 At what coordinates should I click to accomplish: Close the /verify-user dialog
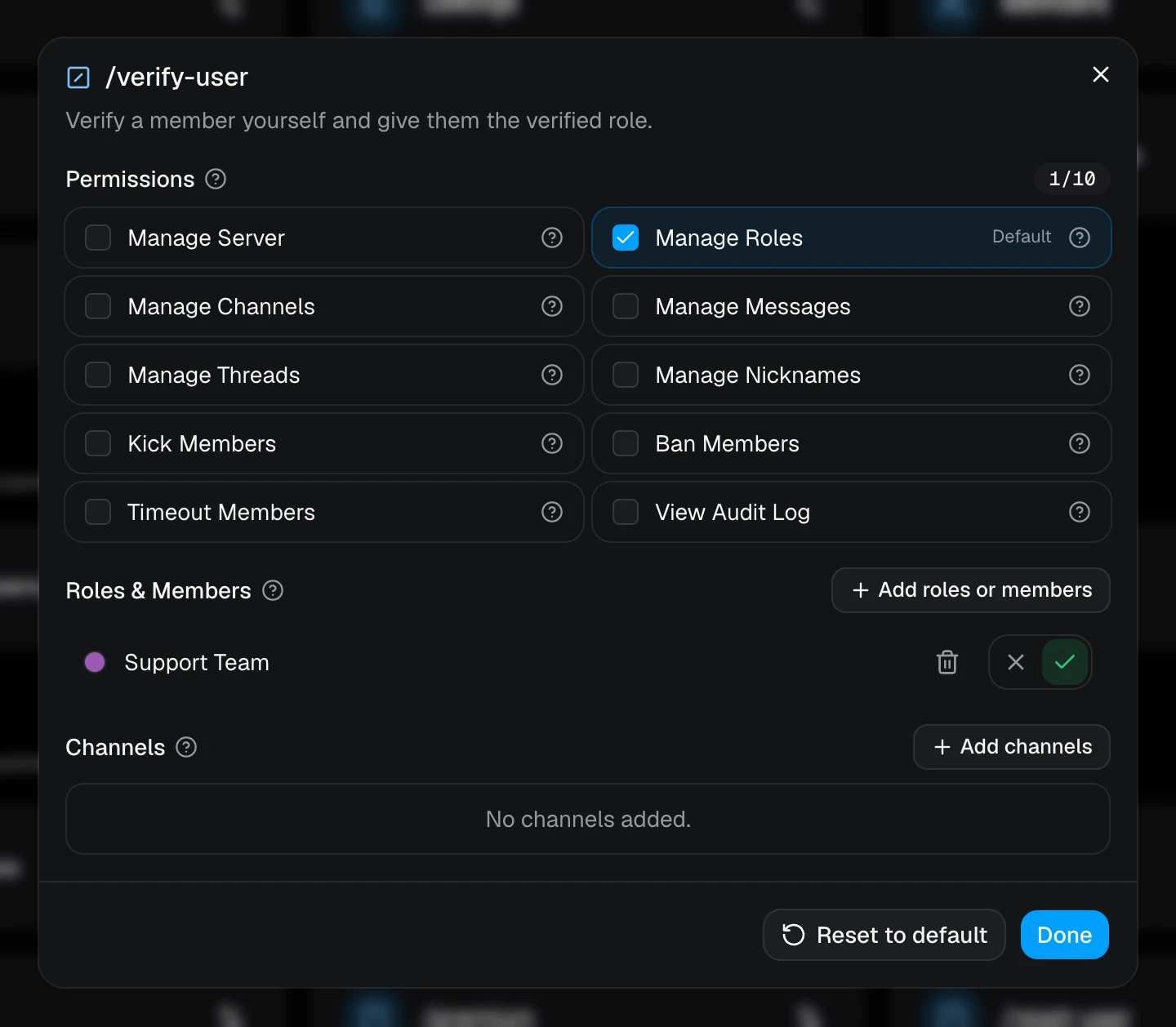tap(1101, 74)
